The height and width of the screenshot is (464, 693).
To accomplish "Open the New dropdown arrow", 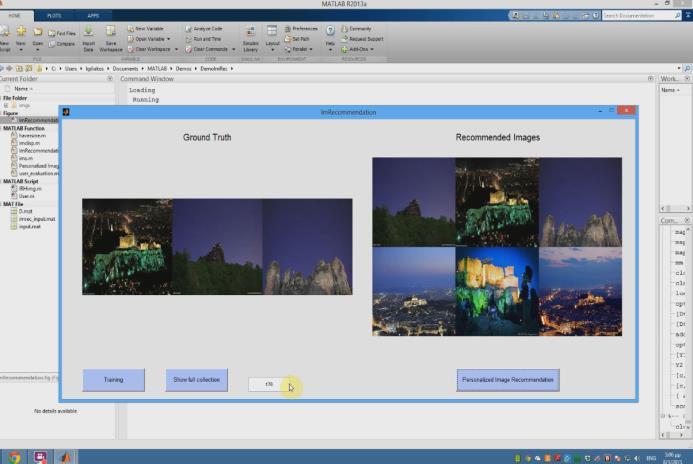I will point(21,50).
